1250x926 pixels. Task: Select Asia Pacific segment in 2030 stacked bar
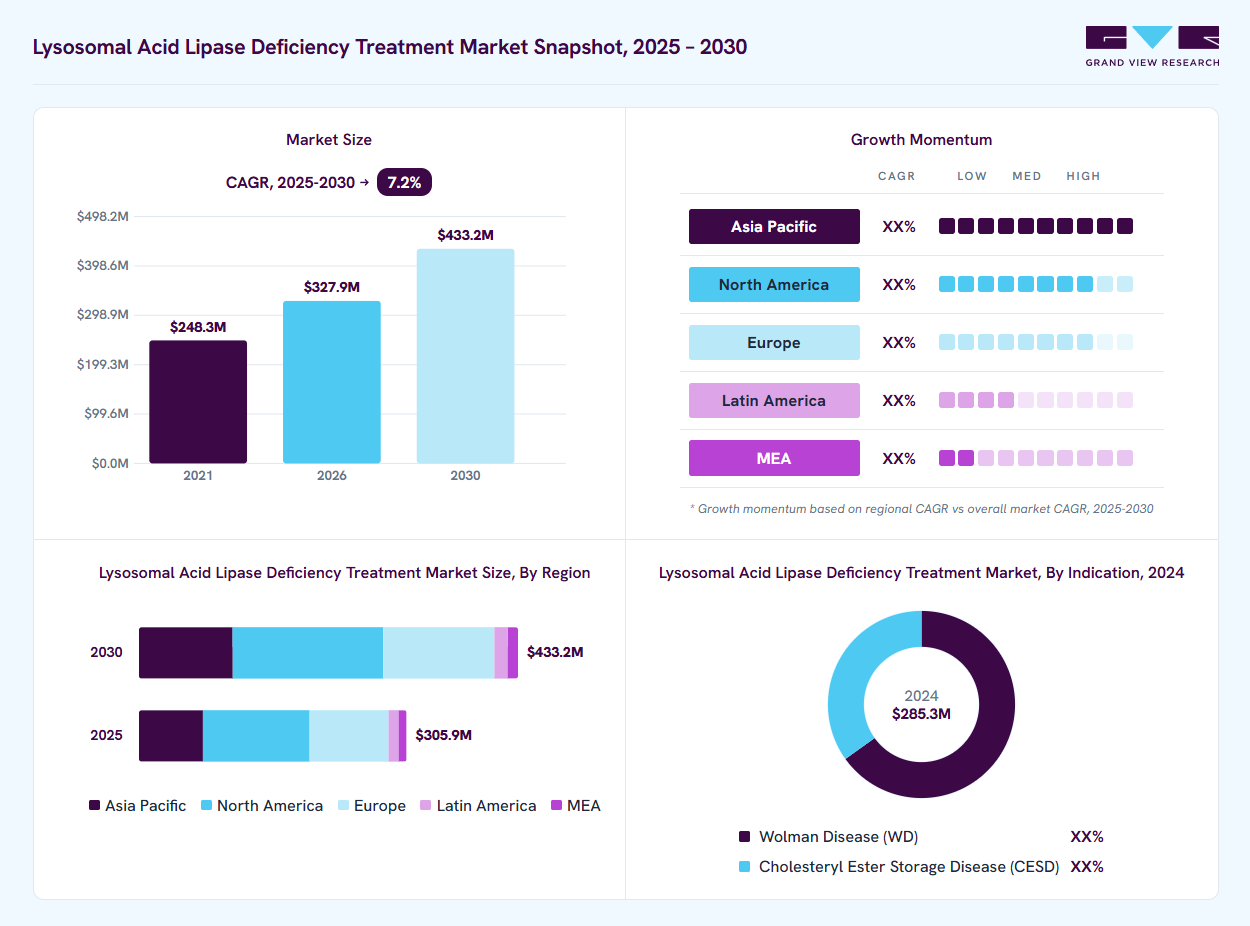tap(186, 653)
